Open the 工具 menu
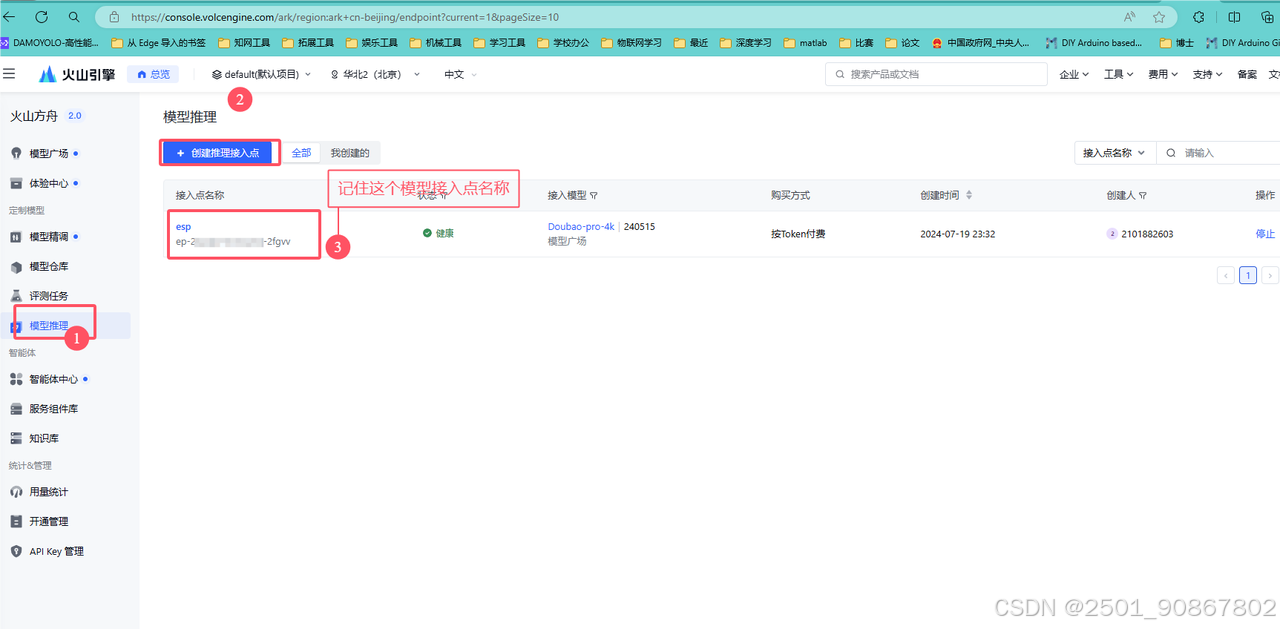Screen dimensions: 1280x629 [x=1118, y=74]
